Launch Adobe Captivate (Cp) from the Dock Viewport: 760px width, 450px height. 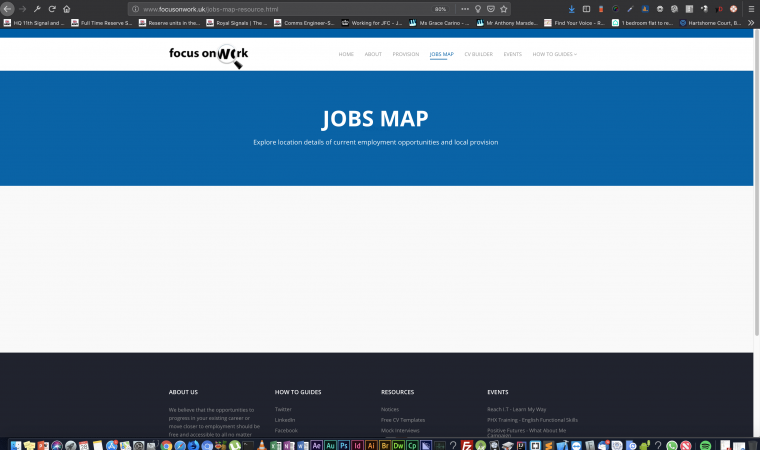point(412,445)
